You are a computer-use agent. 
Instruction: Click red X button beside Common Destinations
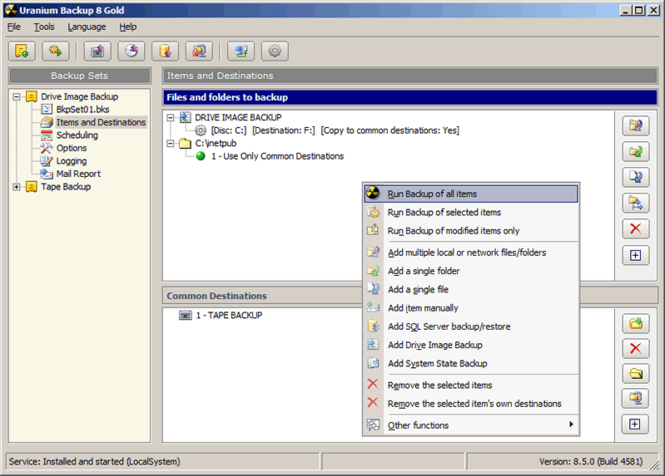(635, 349)
